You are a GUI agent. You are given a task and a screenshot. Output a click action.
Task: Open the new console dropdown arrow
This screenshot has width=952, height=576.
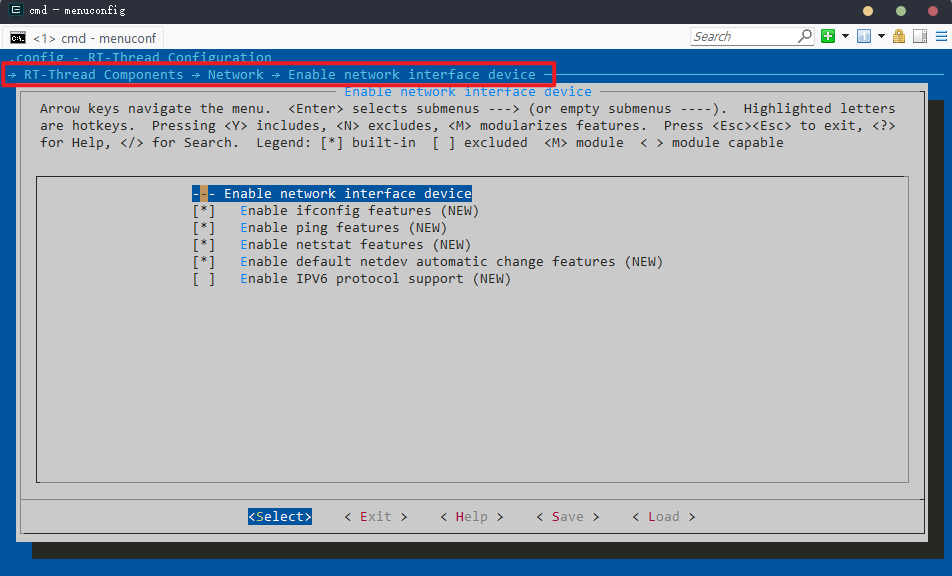[x=845, y=37]
